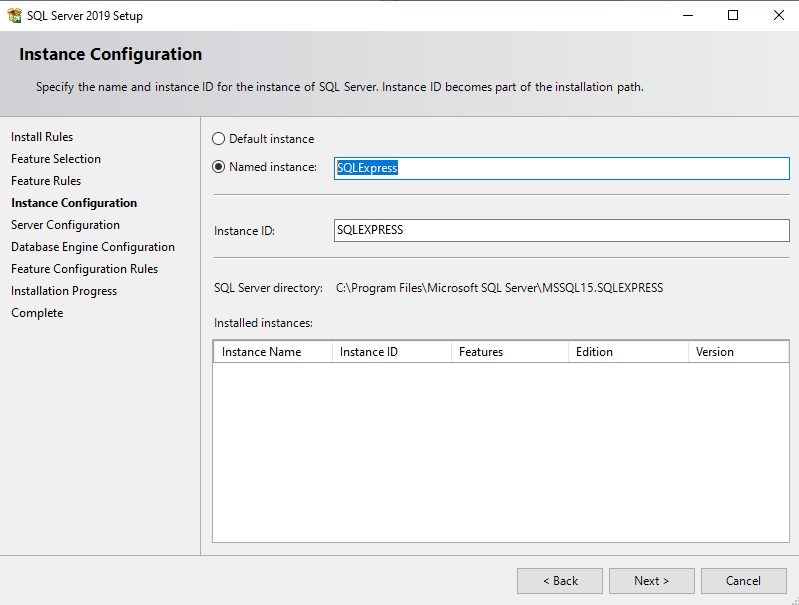Go to Installation Progress step
The width and height of the screenshot is (799, 605).
click(64, 291)
